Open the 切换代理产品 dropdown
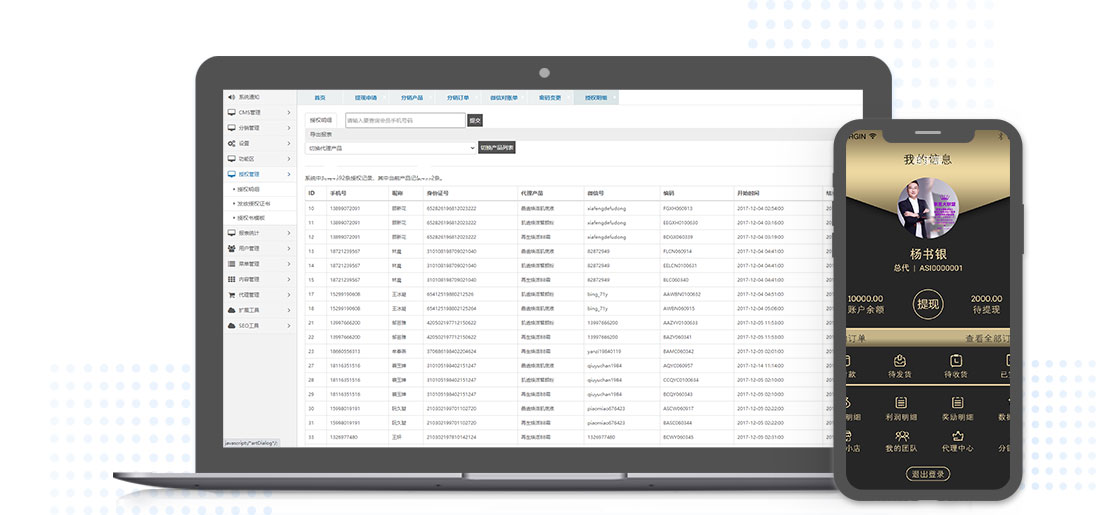 pyautogui.click(x=390, y=148)
